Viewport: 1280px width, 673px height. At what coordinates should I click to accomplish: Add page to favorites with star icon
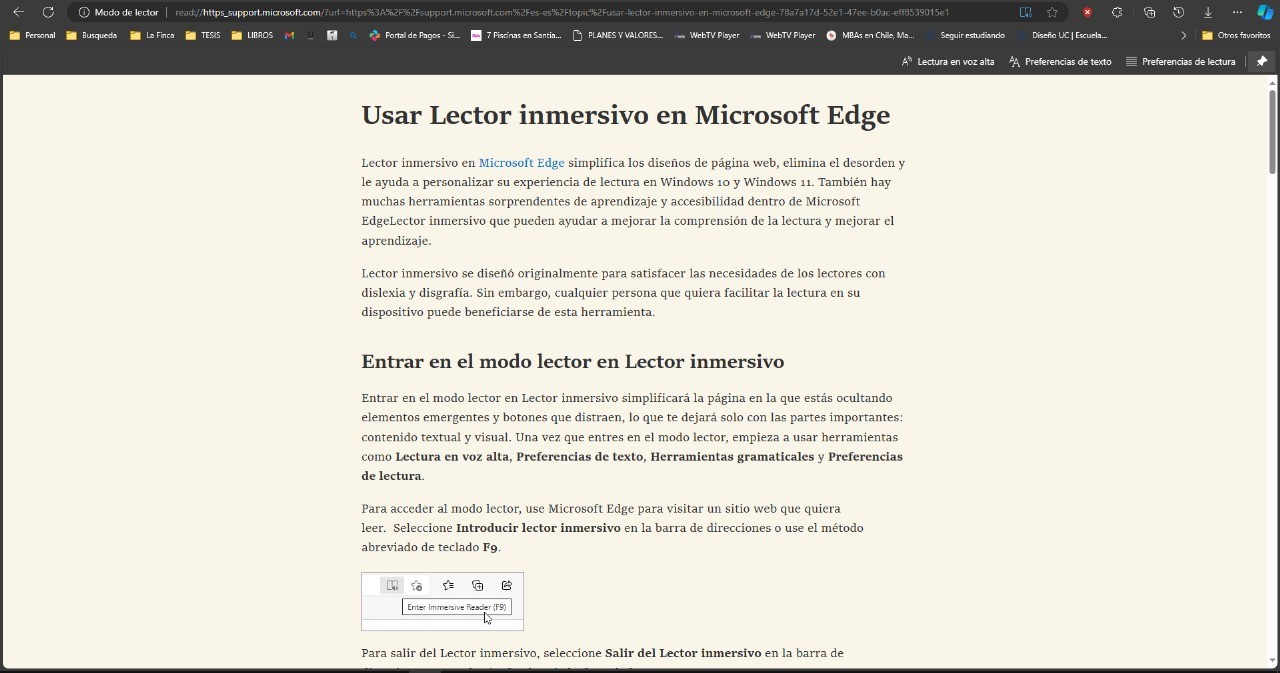click(1052, 12)
